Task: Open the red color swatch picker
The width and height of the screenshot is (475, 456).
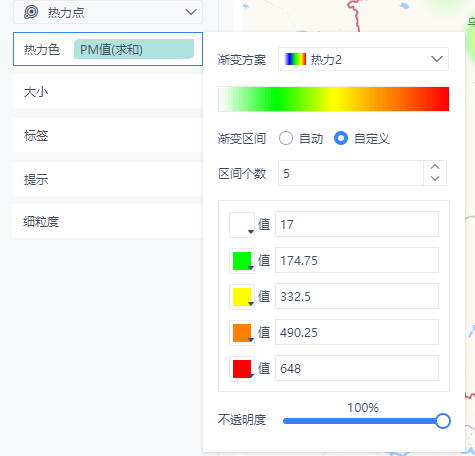Action: [x=242, y=369]
